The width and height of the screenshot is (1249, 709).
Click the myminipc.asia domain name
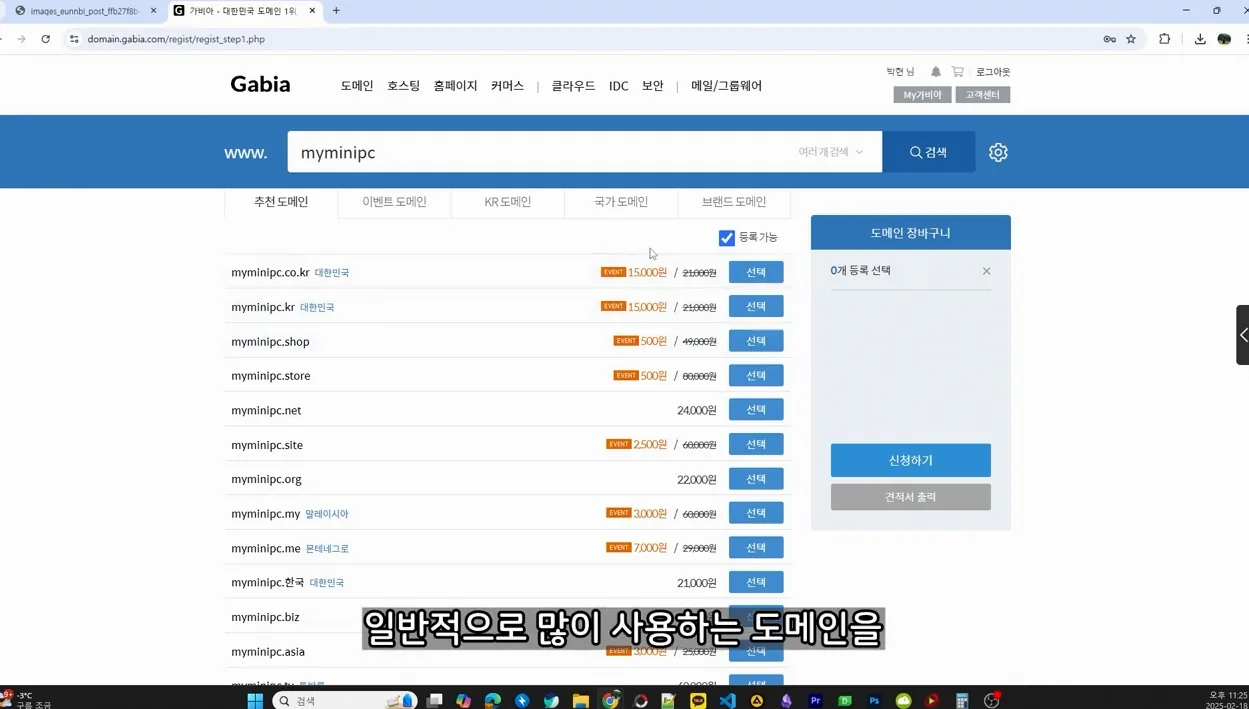coord(268,652)
